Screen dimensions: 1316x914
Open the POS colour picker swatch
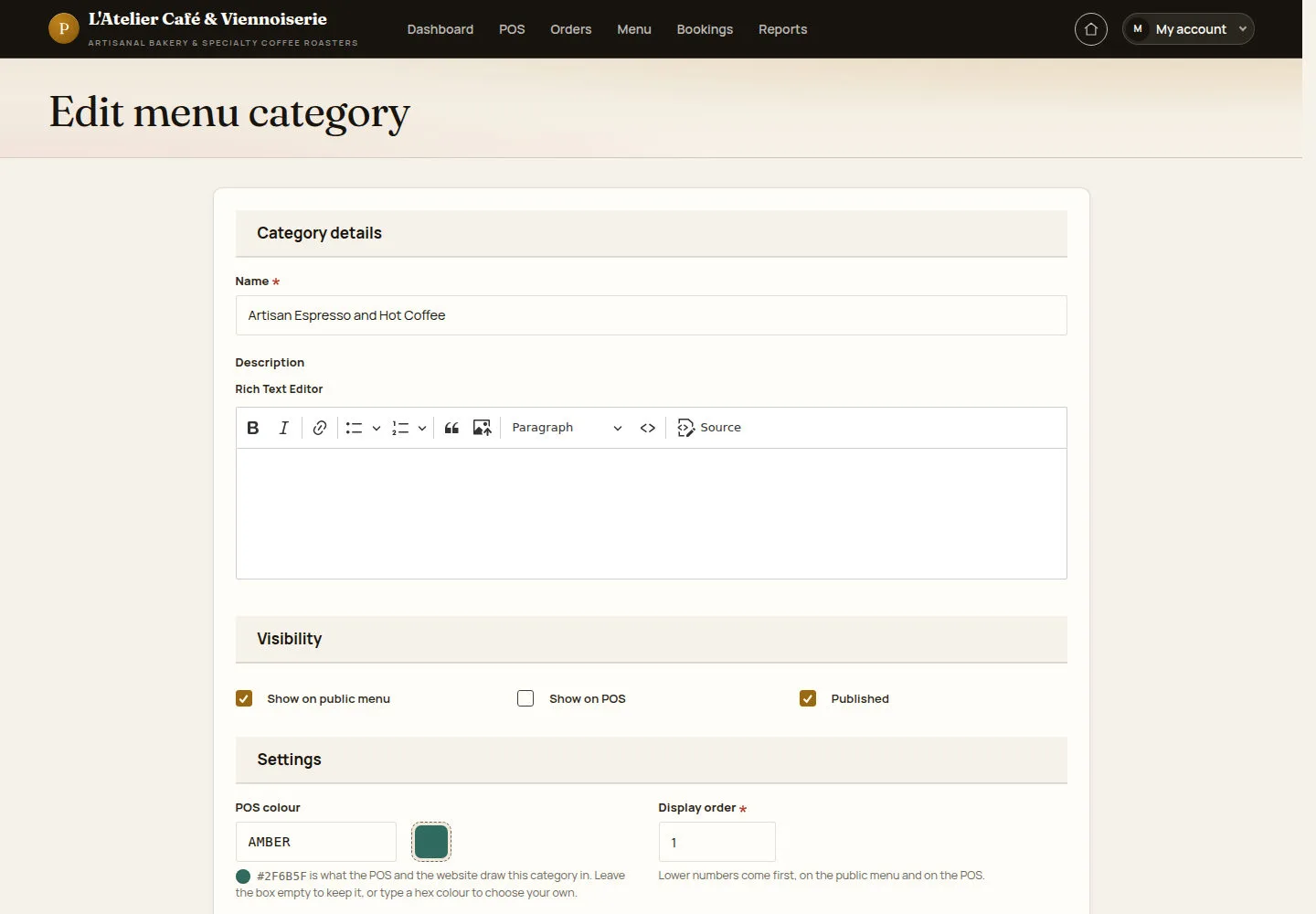(431, 842)
